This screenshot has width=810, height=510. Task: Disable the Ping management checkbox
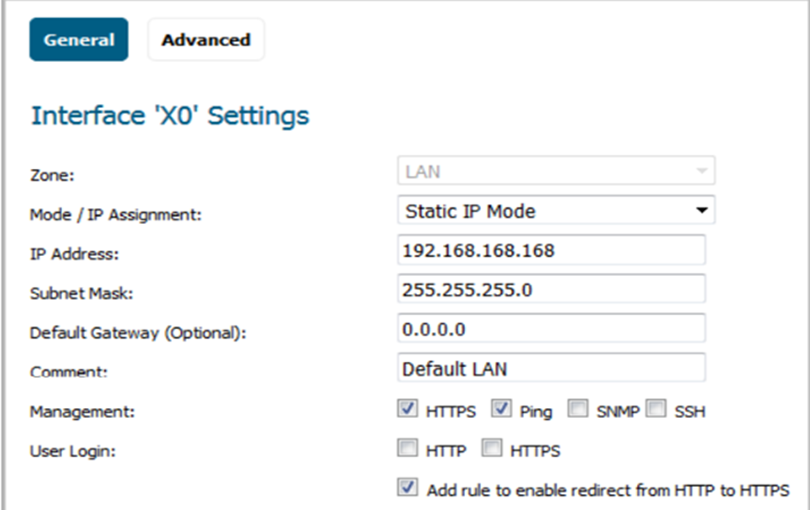(x=501, y=408)
